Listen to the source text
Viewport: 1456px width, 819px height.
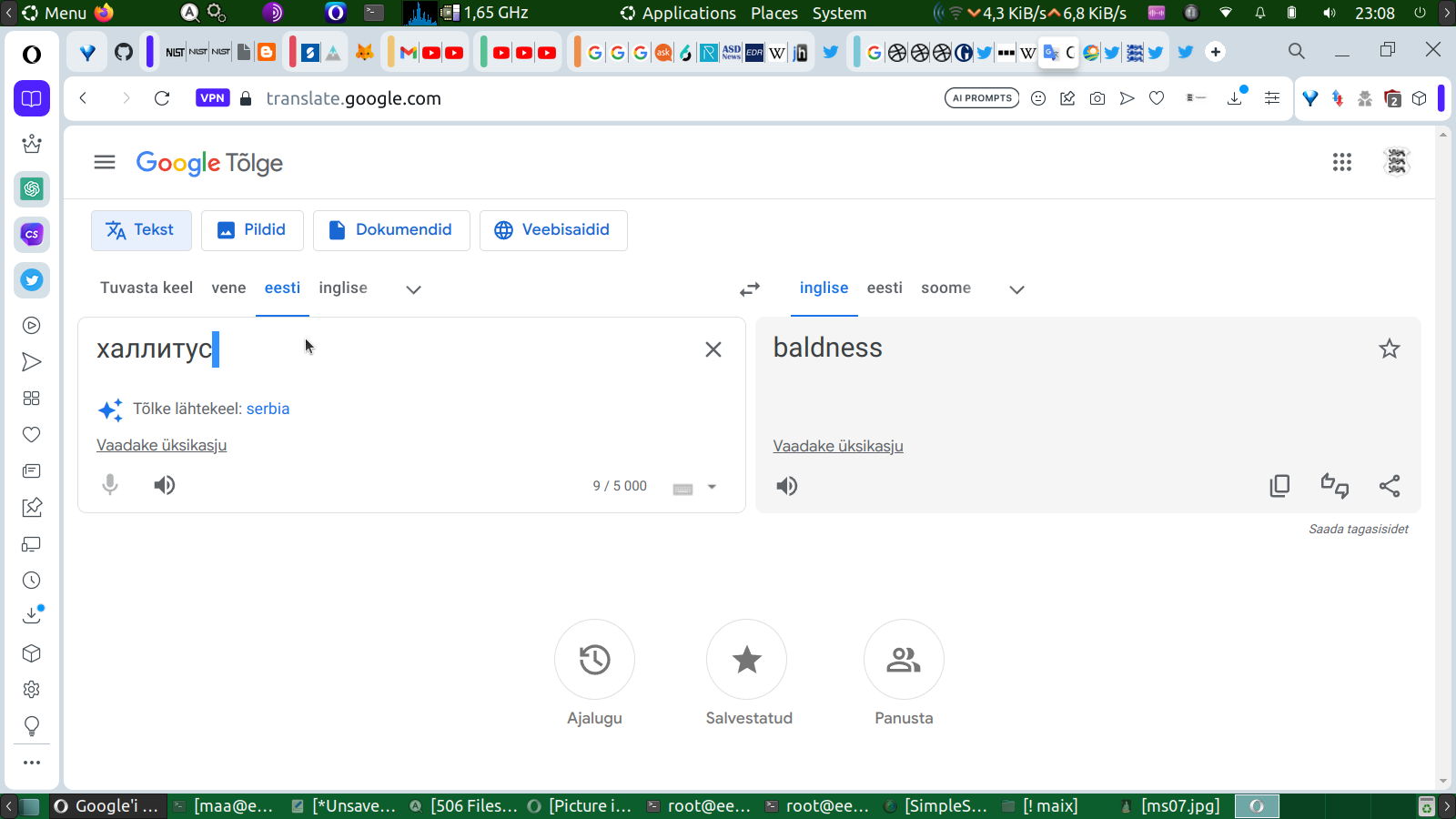[165, 485]
